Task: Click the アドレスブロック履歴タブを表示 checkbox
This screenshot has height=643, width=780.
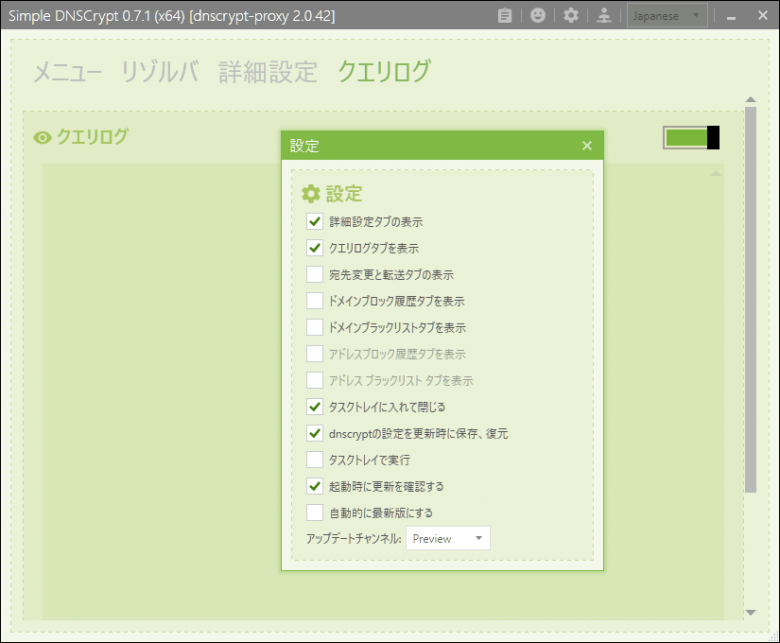Action: [314, 354]
